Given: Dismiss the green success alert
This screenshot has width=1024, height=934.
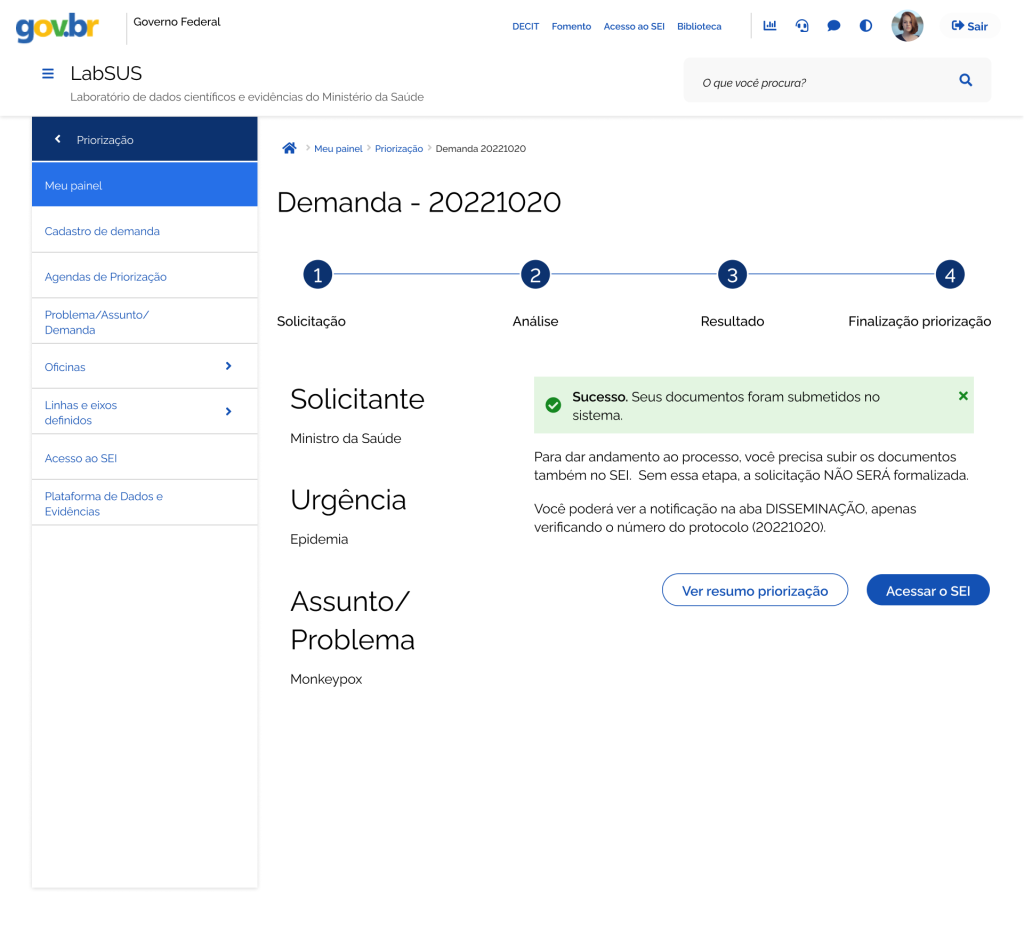Looking at the screenshot, I should coord(963,396).
